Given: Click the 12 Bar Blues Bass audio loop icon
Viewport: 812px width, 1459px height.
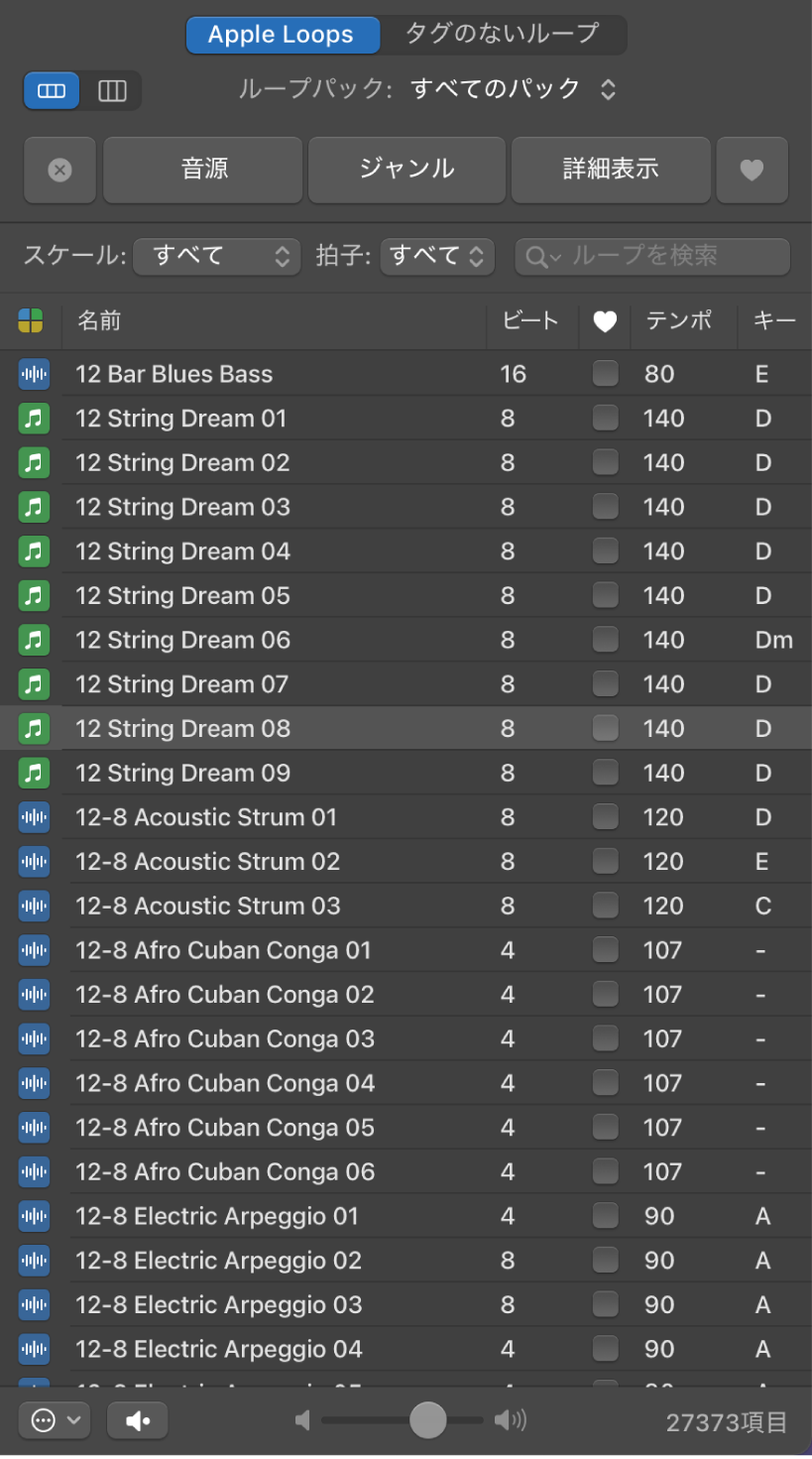Looking at the screenshot, I should coord(34,375).
